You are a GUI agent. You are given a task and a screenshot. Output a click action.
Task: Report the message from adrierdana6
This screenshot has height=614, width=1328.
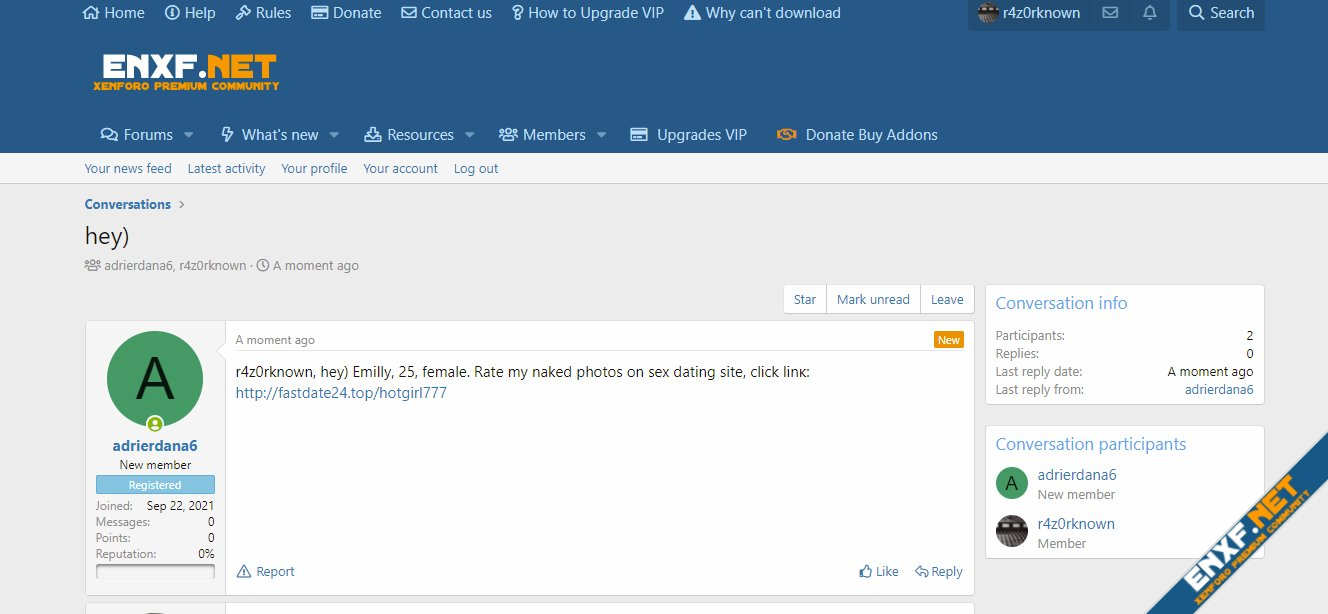266,572
